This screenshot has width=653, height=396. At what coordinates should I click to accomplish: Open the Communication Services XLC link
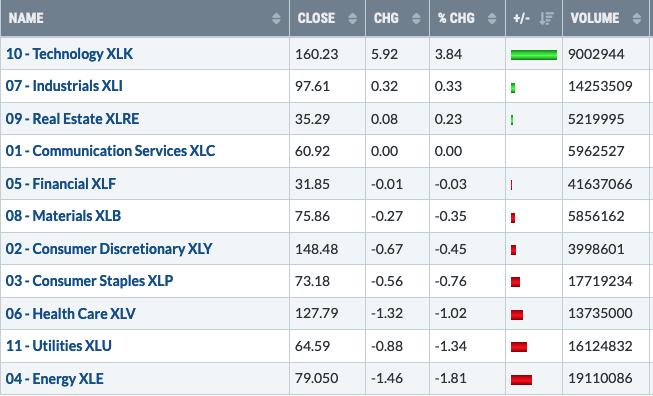(110, 151)
